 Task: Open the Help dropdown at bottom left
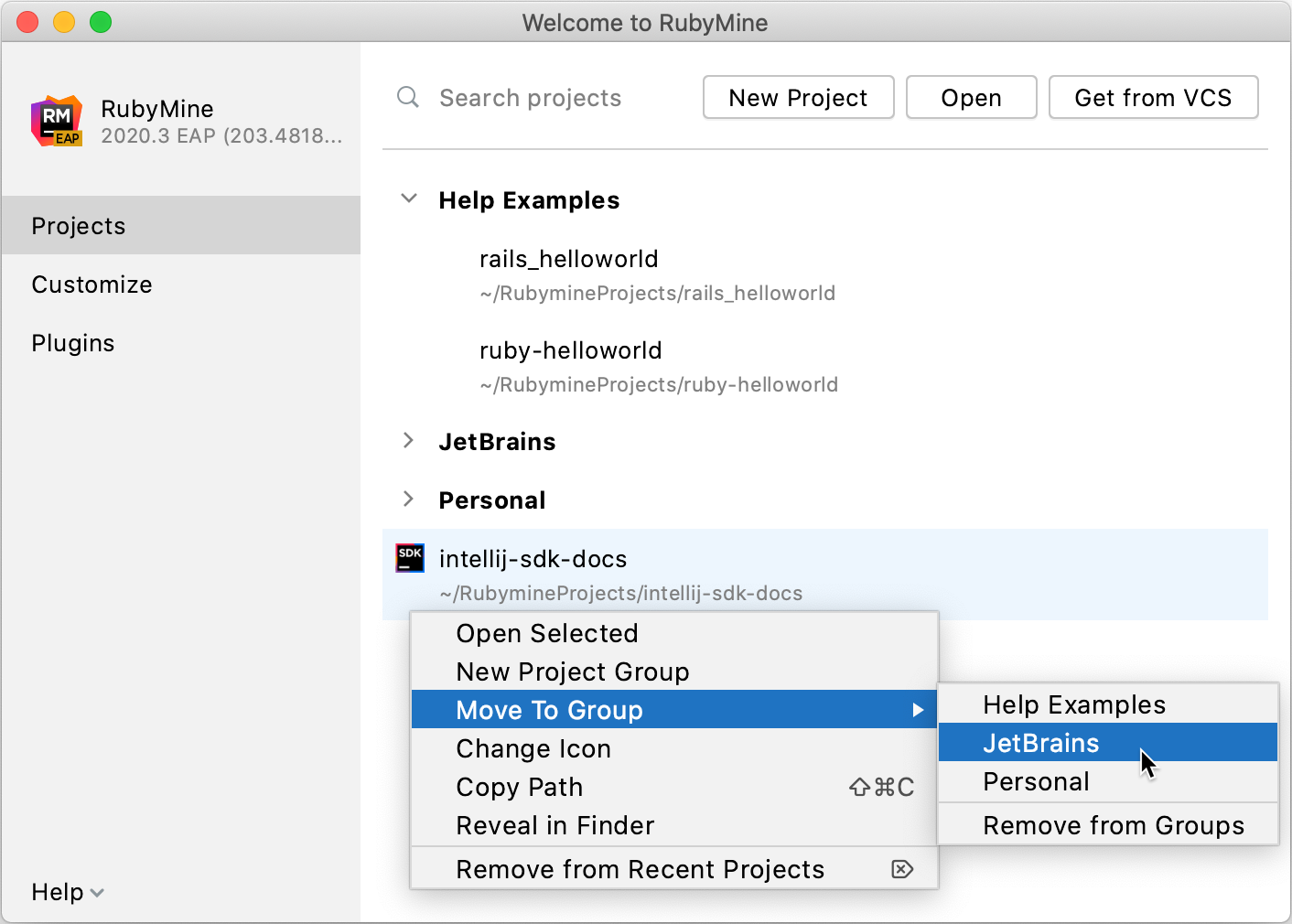(68, 892)
